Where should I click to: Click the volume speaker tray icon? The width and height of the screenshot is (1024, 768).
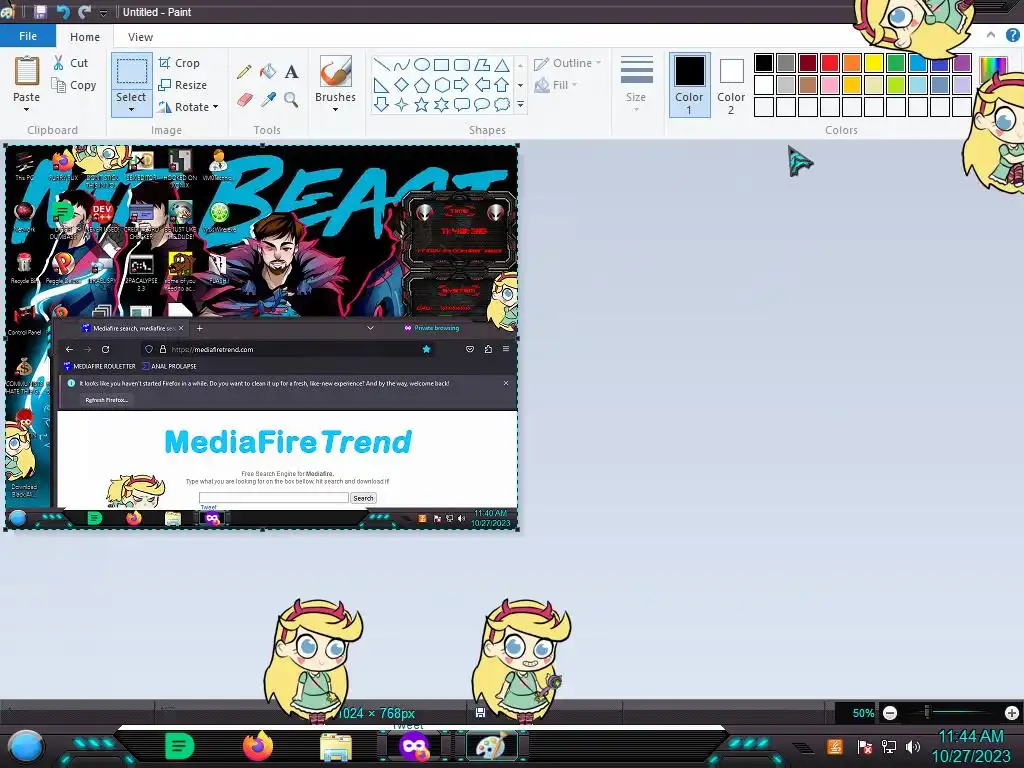tap(913, 746)
